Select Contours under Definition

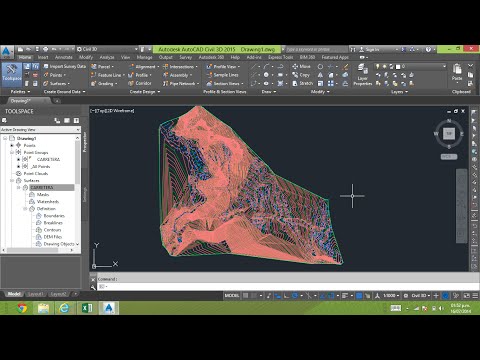point(52,230)
